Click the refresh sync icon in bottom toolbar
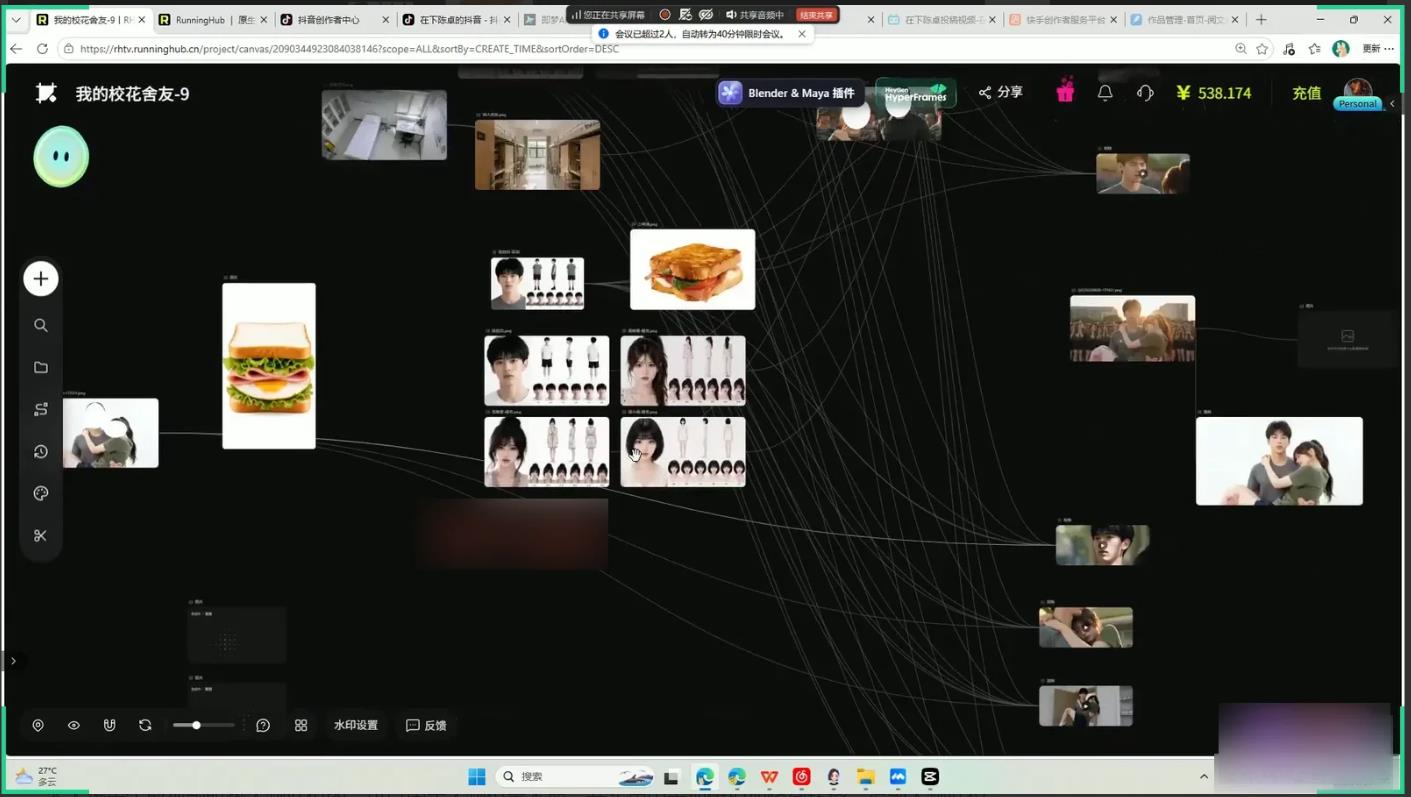 (145, 725)
